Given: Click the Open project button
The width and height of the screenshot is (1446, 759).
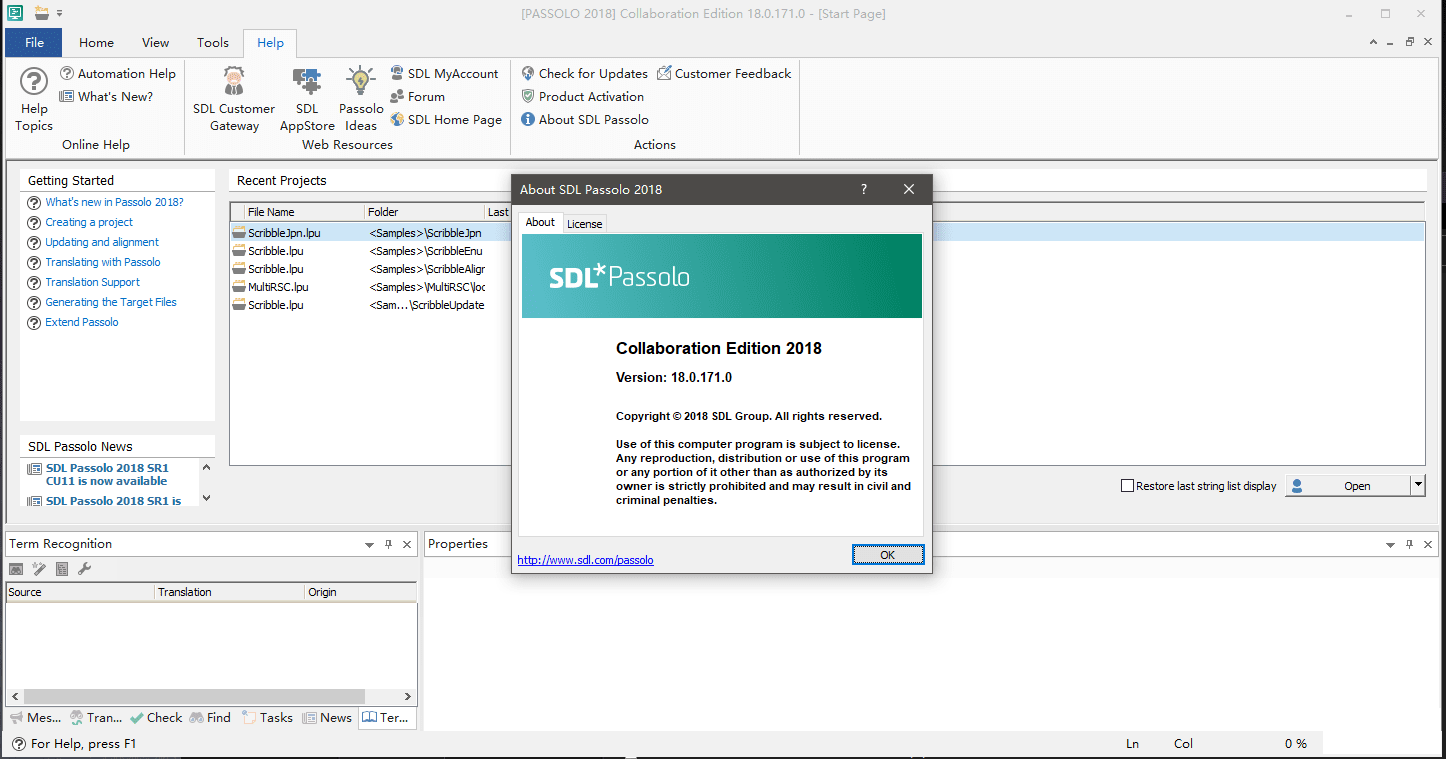Looking at the screenshot, I should point(1347,485).
